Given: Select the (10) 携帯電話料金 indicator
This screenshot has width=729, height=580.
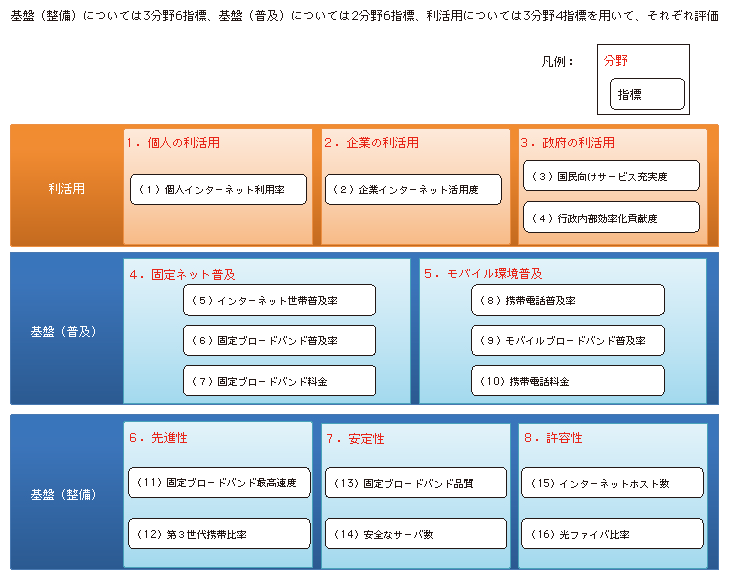Looking at the screenshot, I should [x=568, y=381].
